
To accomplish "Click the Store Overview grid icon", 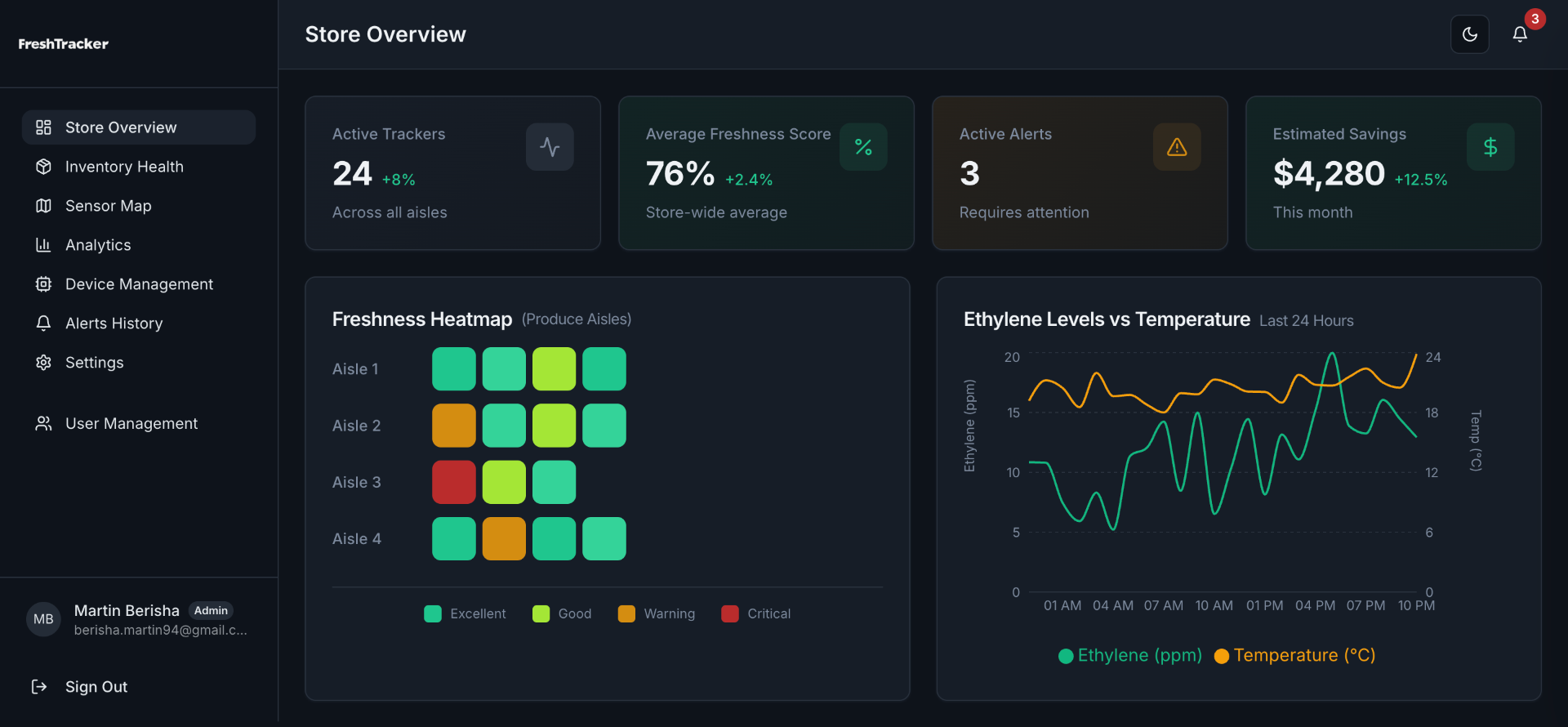I will [43, 127].
